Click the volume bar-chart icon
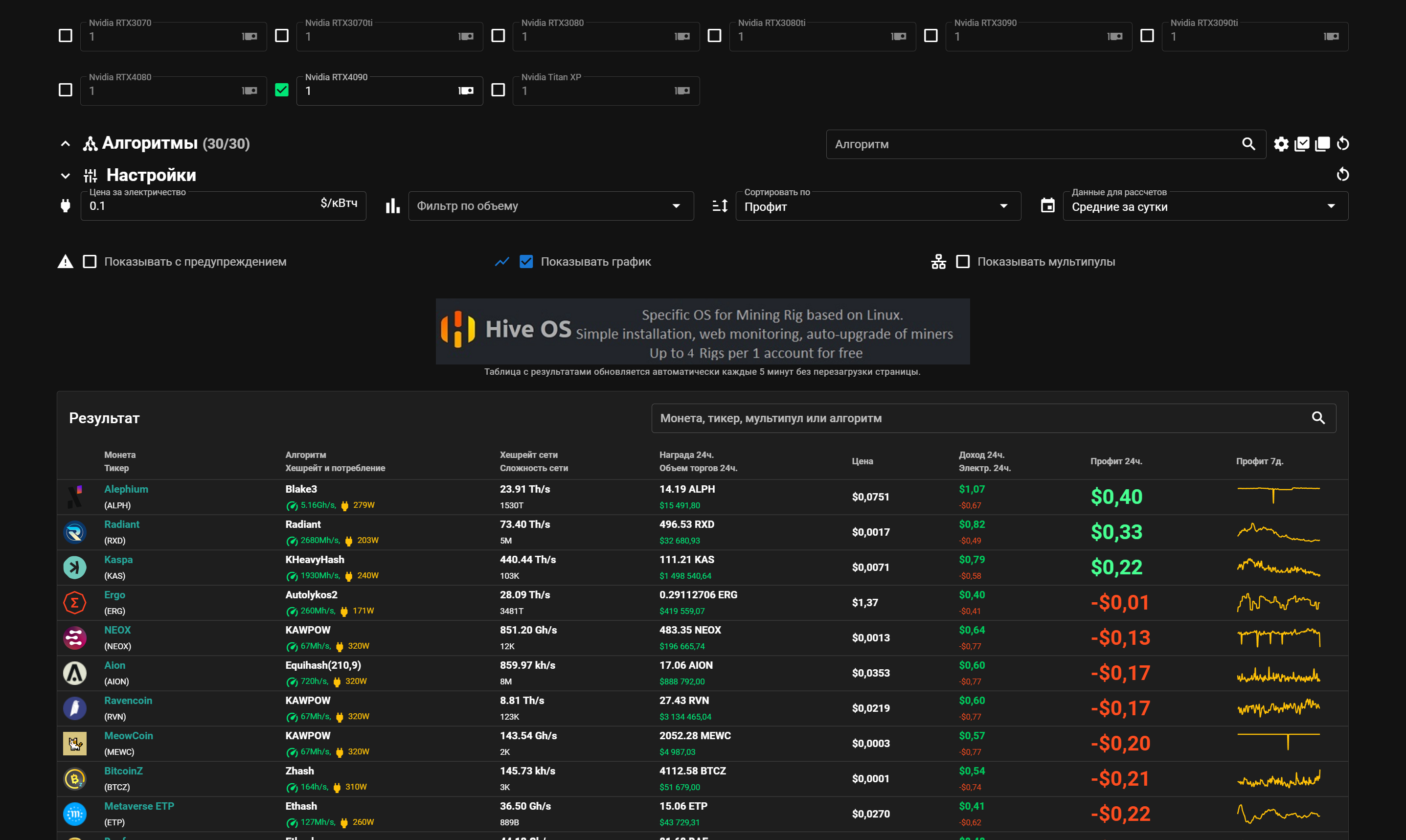 [393, 205]
